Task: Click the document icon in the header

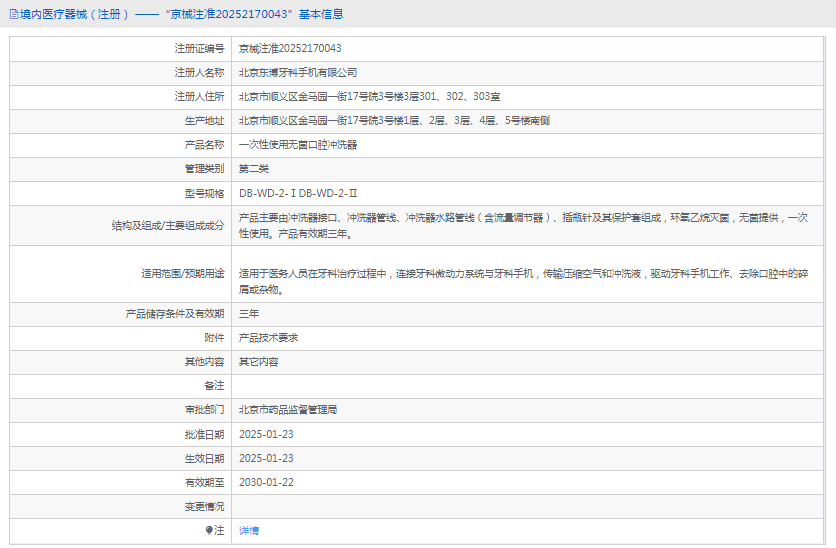Action: 12,14
